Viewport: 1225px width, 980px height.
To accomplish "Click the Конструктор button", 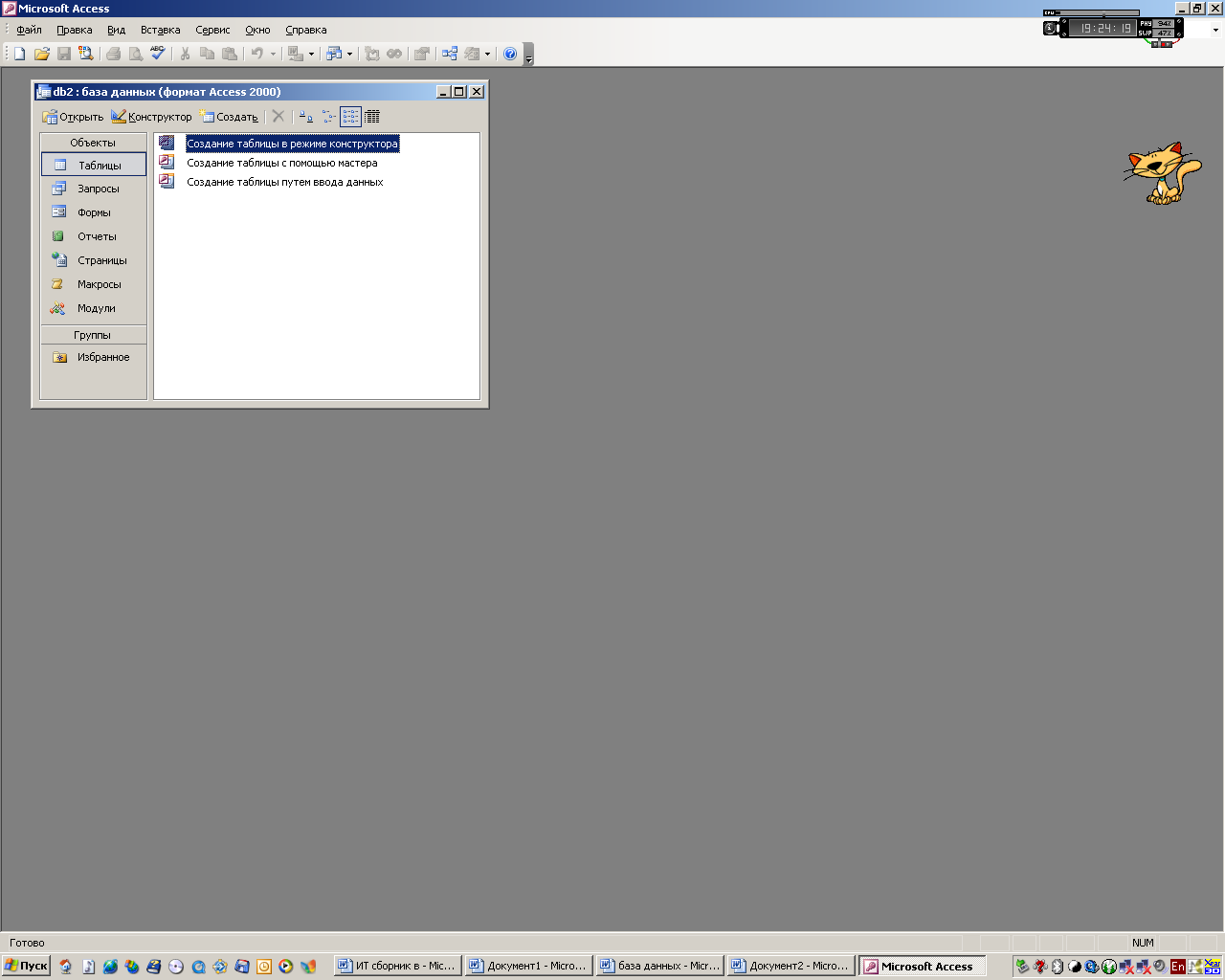I will tap(151, 117).
